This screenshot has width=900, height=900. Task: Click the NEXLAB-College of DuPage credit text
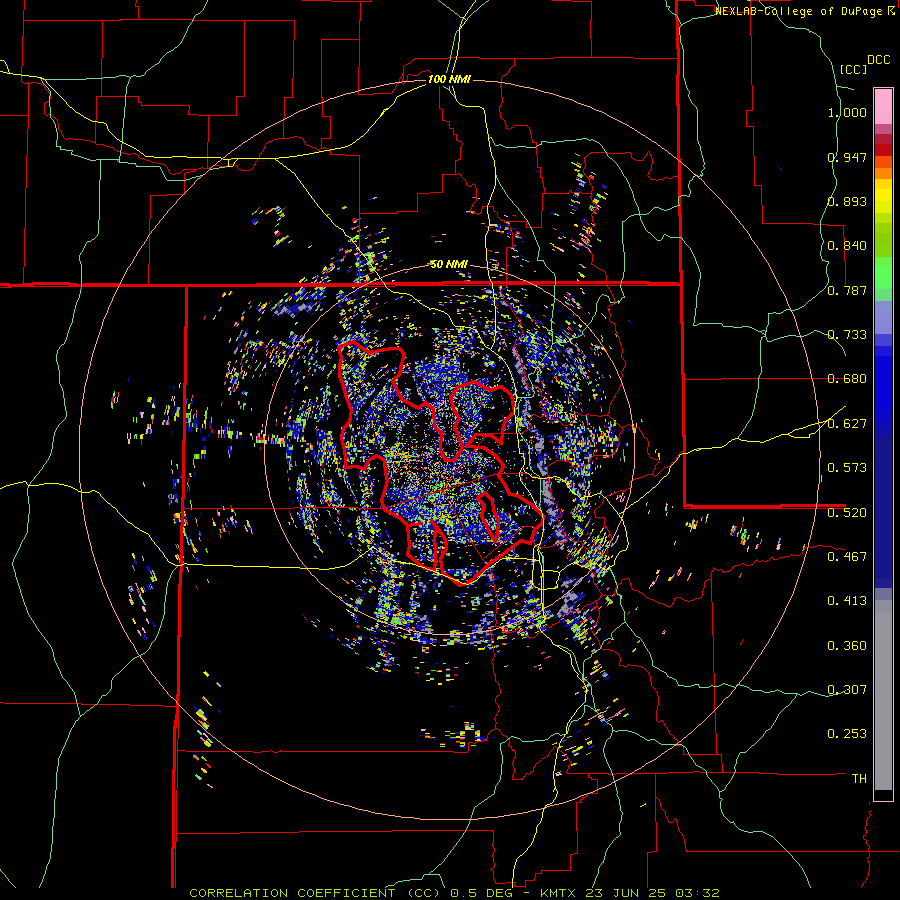pos(799,11)
